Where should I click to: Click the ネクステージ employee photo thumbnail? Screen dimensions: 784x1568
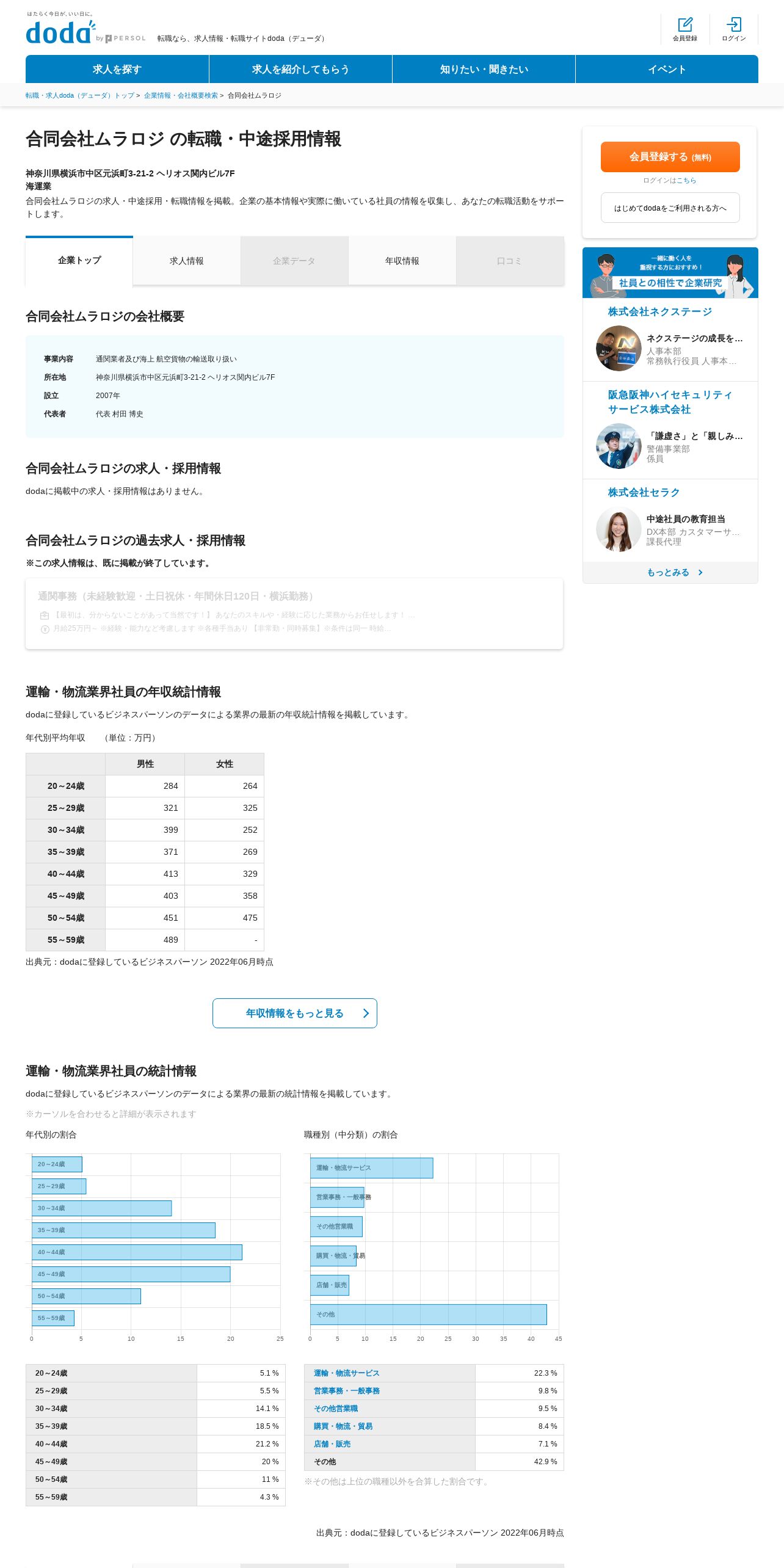pos(619,348)
